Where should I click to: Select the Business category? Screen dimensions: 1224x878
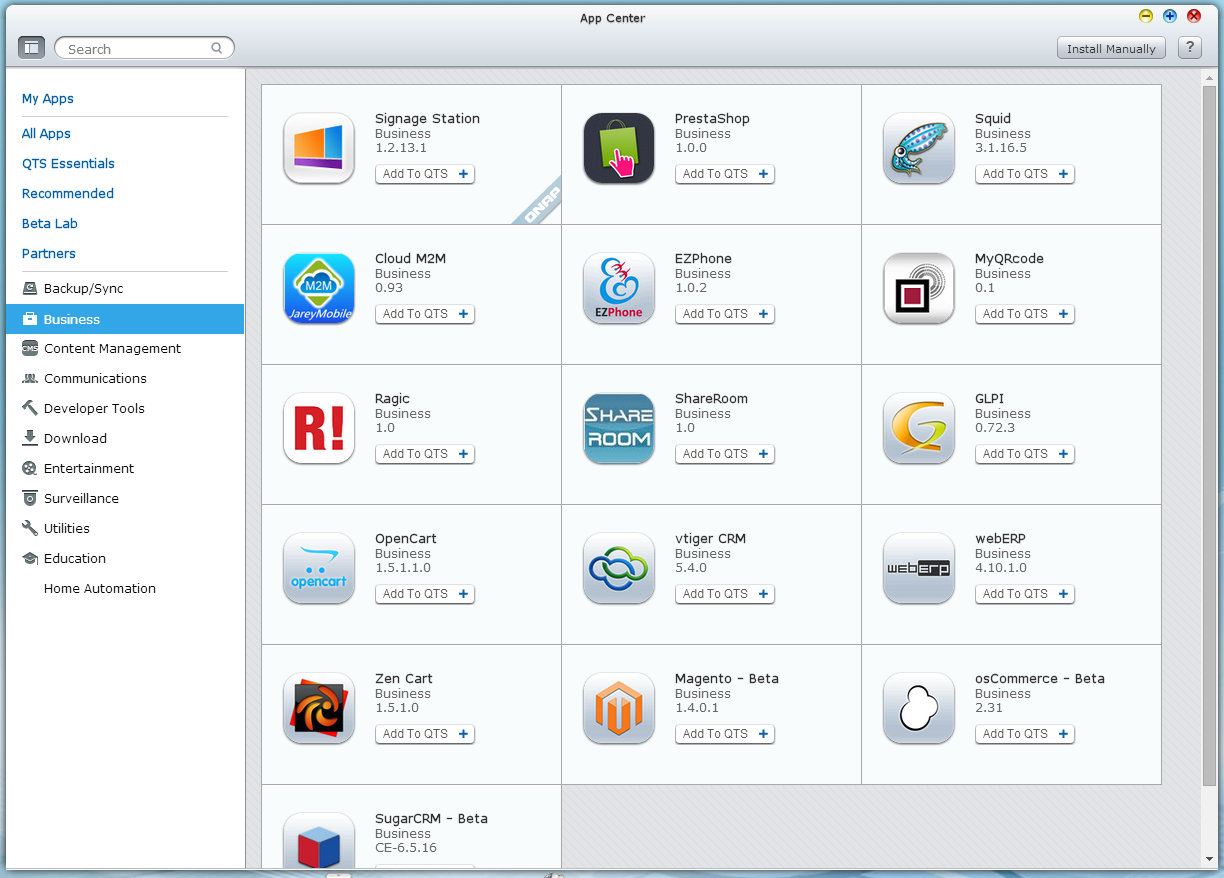click(x=125, y=319)
